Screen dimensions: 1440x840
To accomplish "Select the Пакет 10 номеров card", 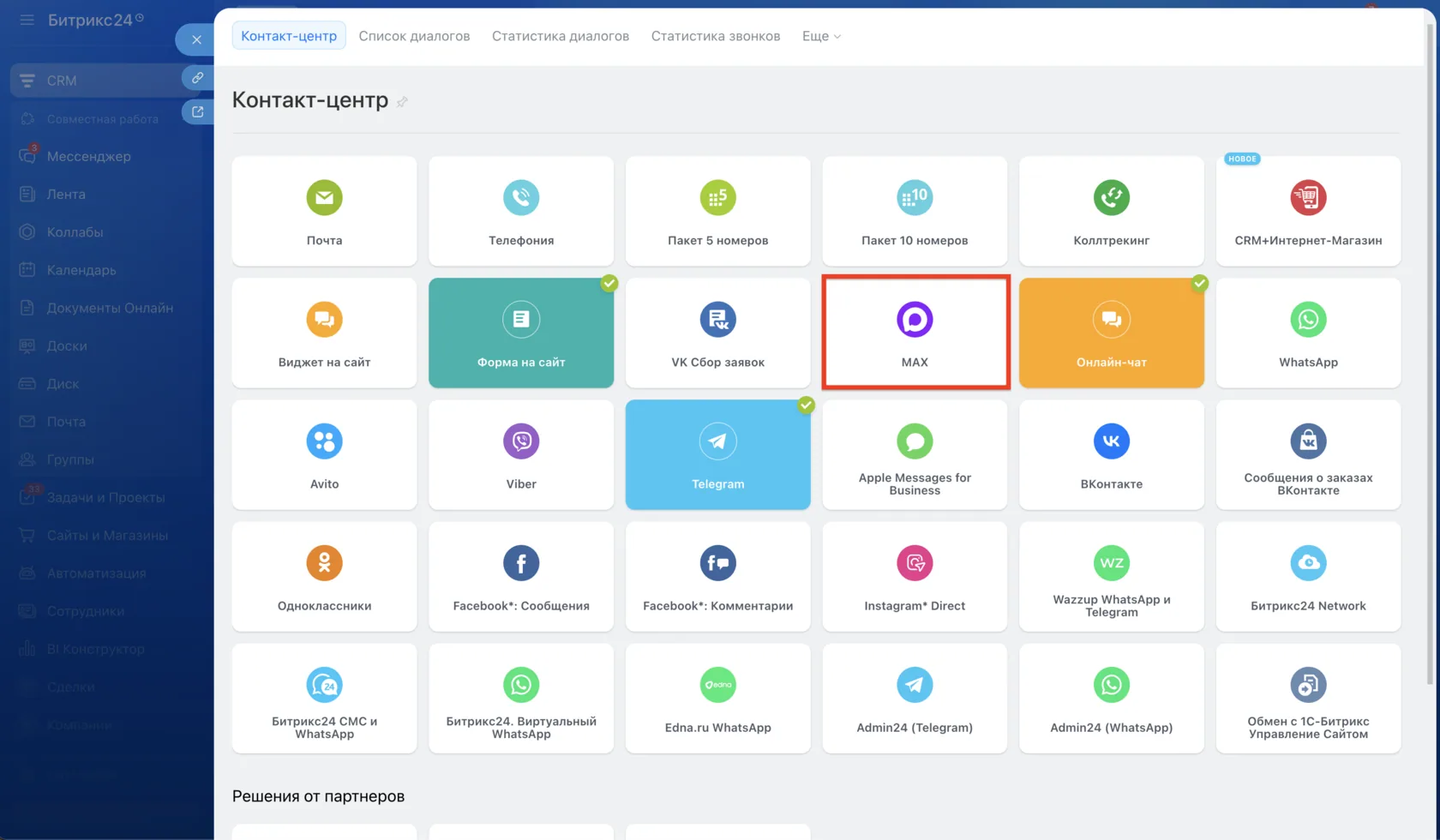I will (915, 211).
